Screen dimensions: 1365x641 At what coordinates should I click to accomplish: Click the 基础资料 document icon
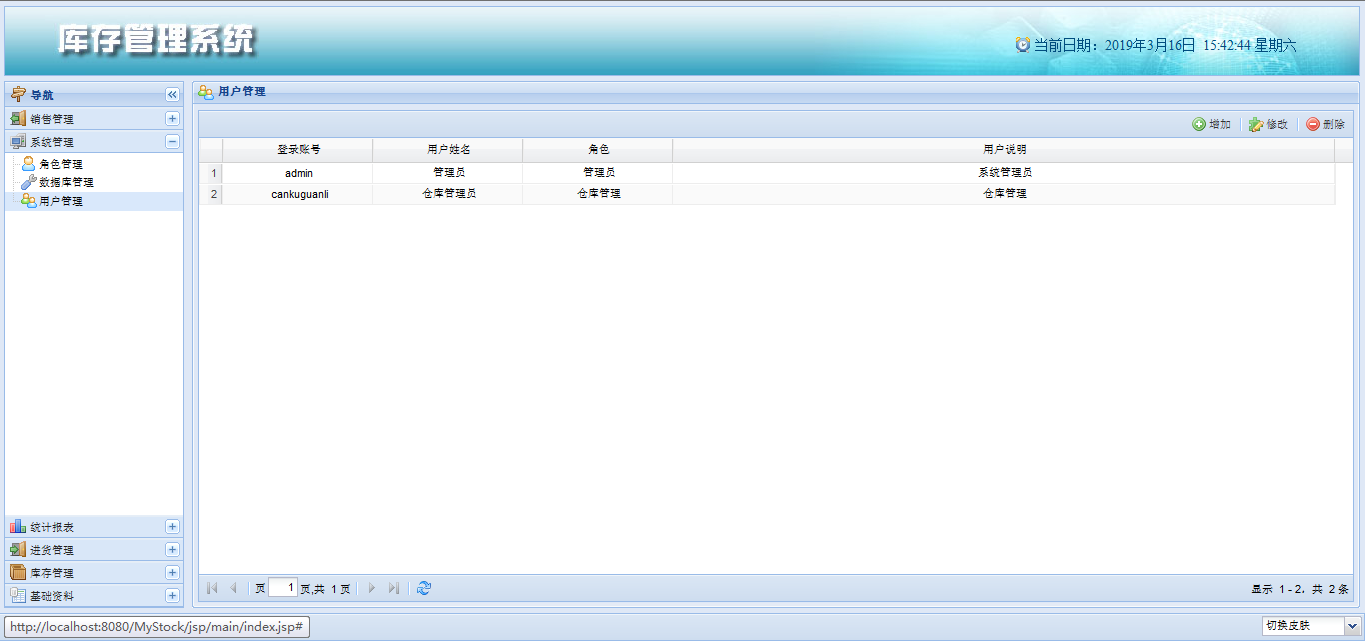[x=18, y=596]
